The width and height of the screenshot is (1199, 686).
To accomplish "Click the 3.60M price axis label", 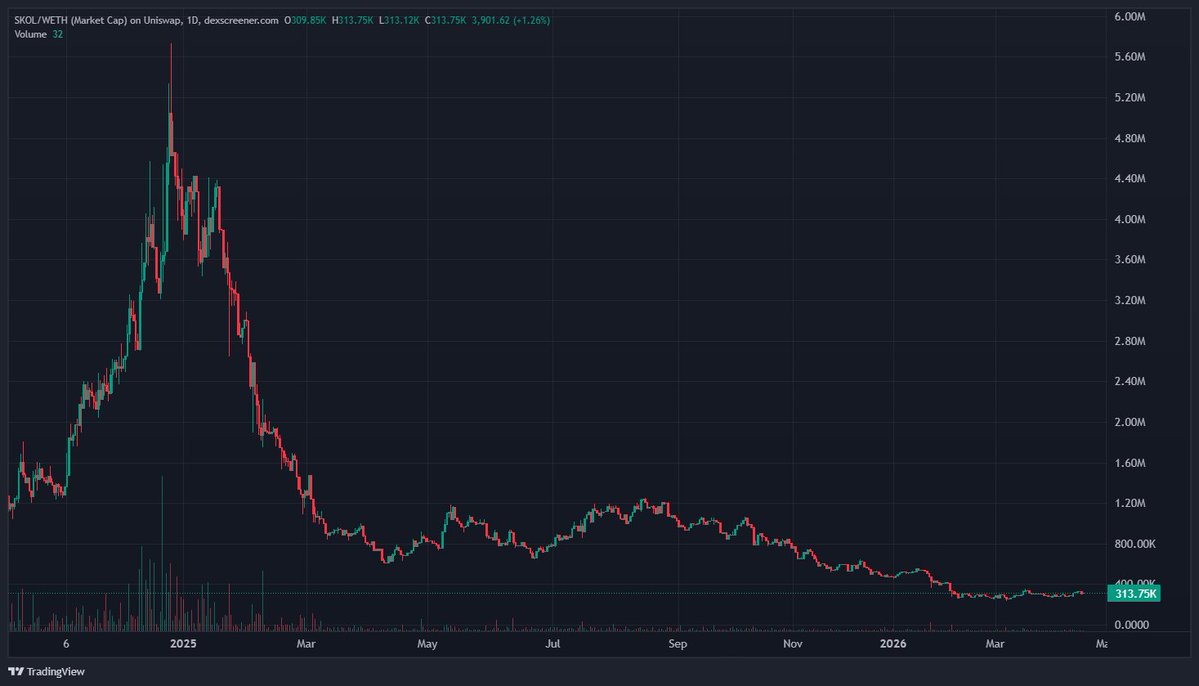I will (1129, 259).
